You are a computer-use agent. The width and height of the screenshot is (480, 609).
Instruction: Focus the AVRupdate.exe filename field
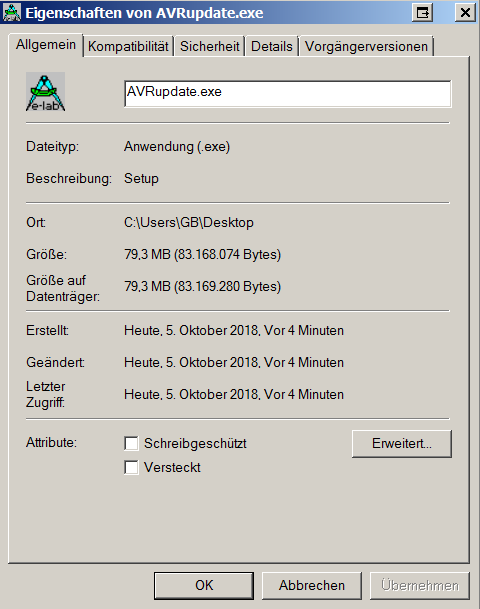288,94
